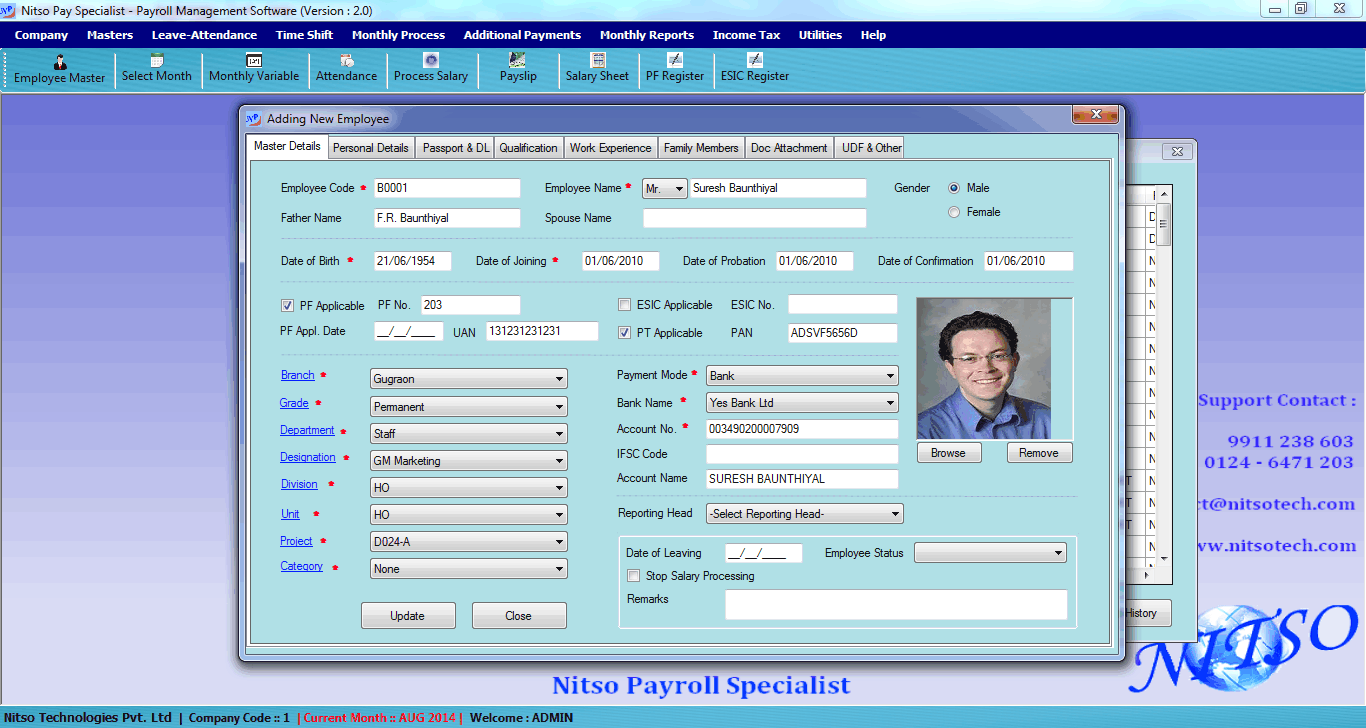Viewport: 1366px width, 728px height.
Task: Click the Designation link label
Action: (x=308, y=457)
